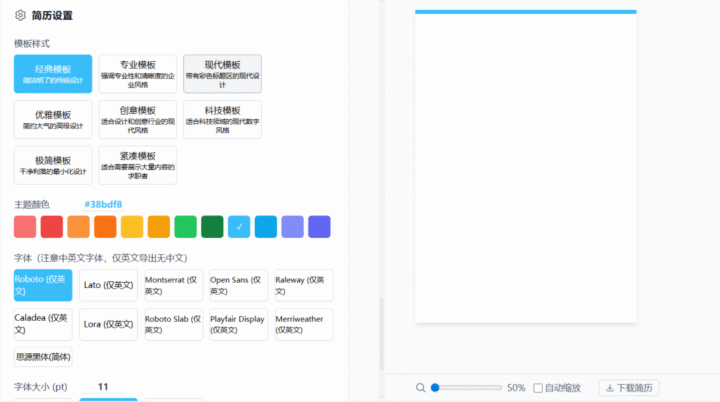The image size is (720, 402).
Task: Click the gear icon beside 简历设置
Action: coord(20,16)
